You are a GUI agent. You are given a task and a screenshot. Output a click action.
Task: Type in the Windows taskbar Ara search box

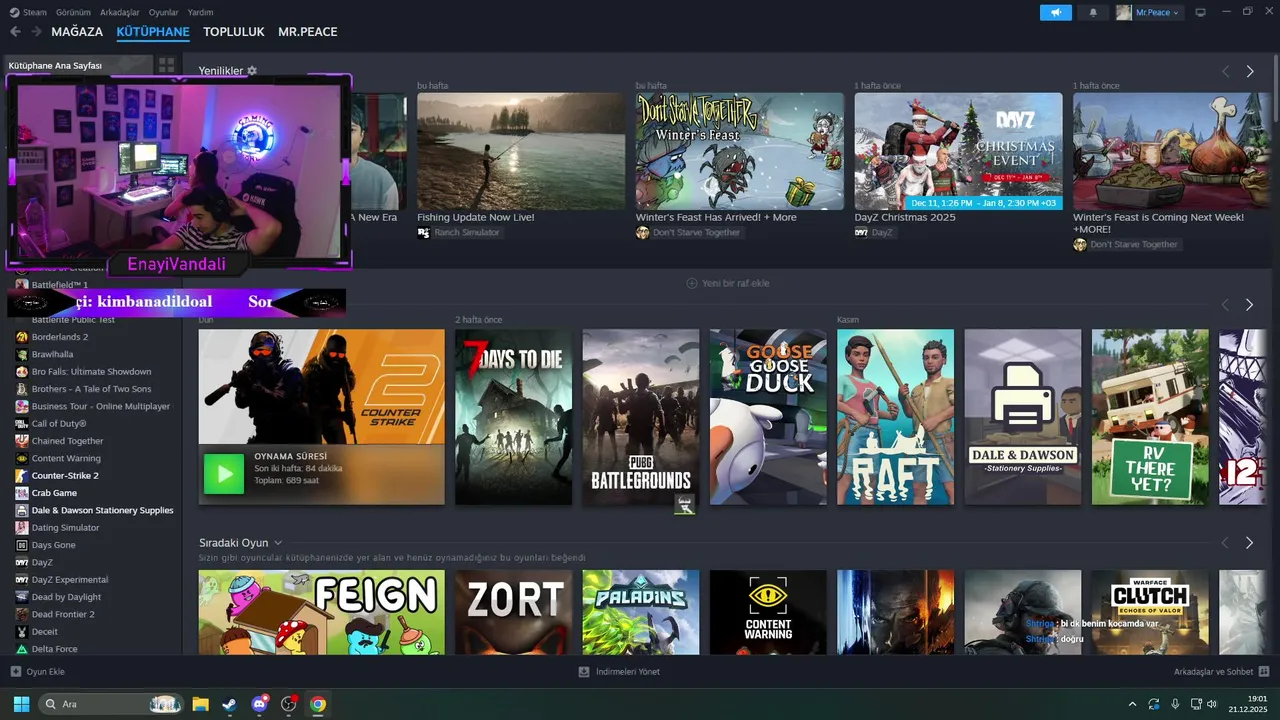(x=112, y=704)
